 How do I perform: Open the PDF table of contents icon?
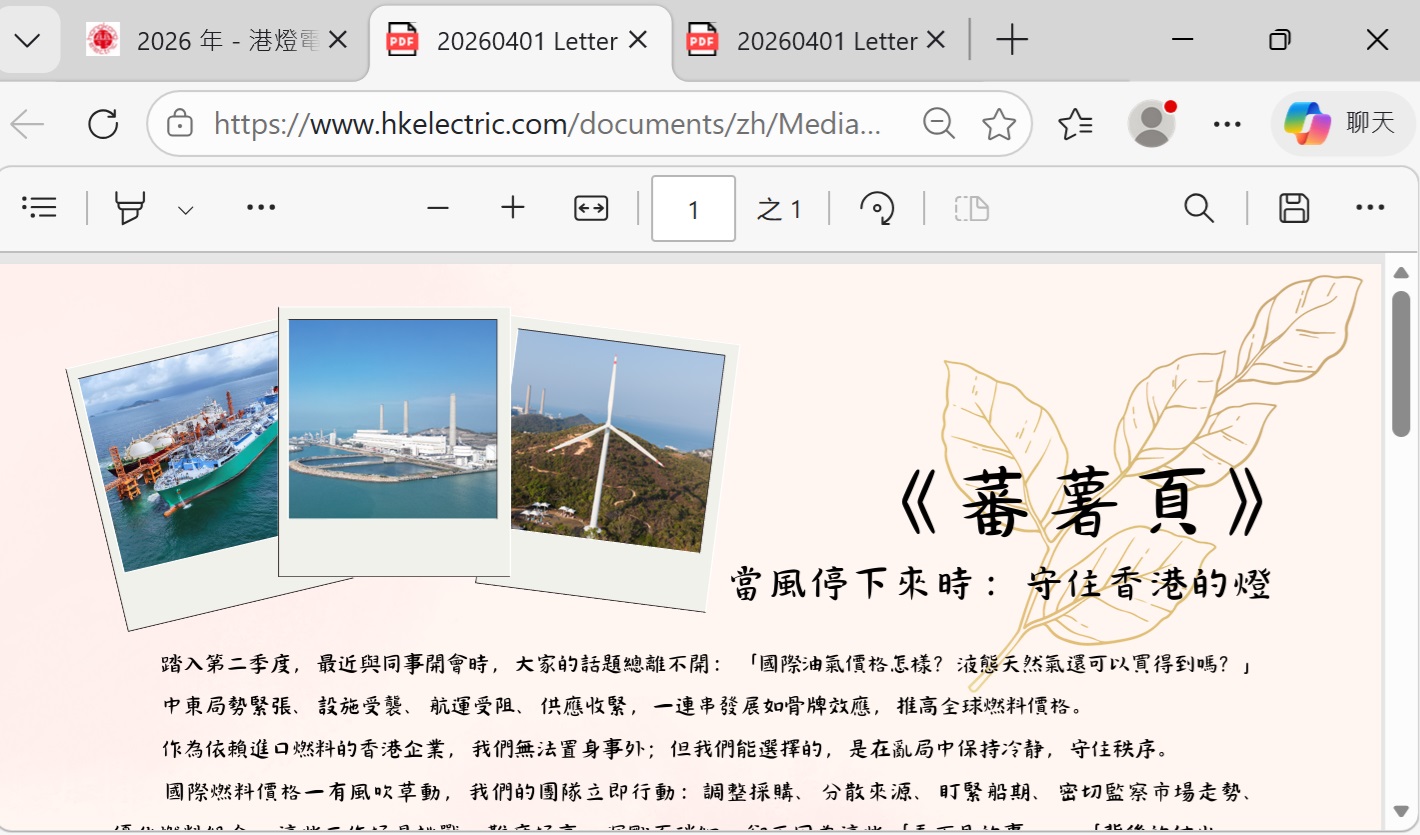click(40, 208)
